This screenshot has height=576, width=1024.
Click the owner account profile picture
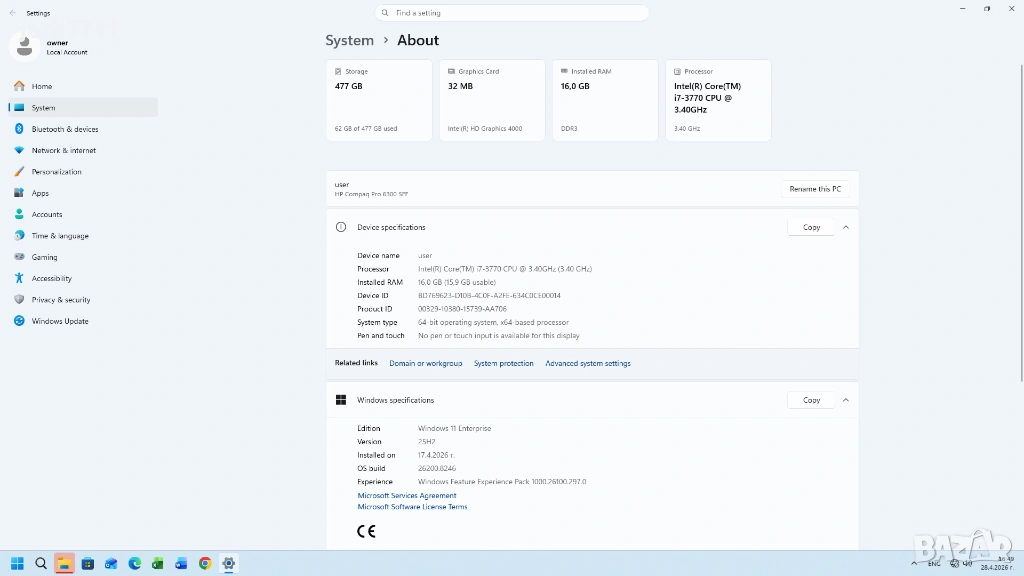(25, 46)
